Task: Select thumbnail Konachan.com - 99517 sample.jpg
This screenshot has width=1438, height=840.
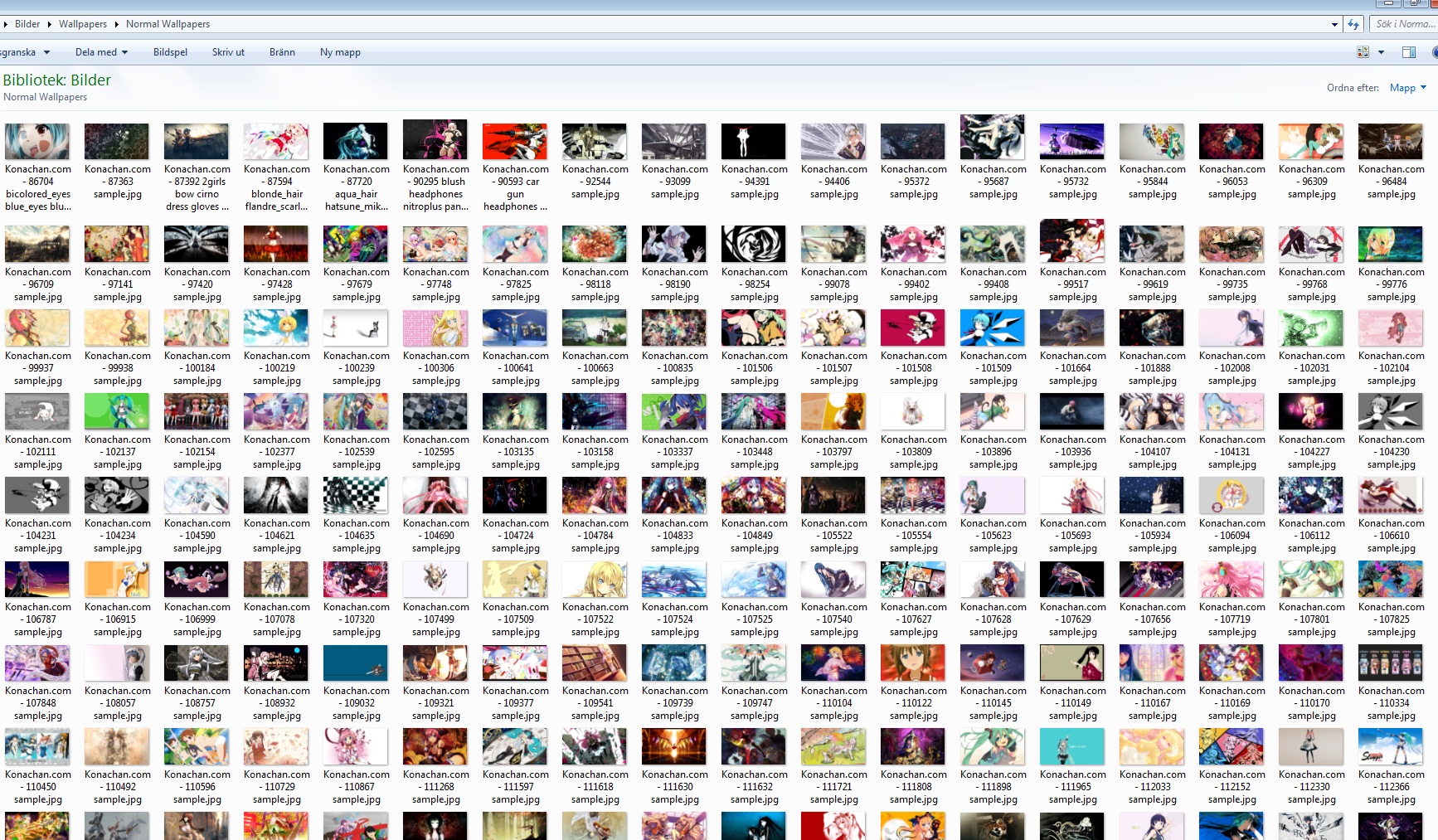Action: (x=1072, y=241)
